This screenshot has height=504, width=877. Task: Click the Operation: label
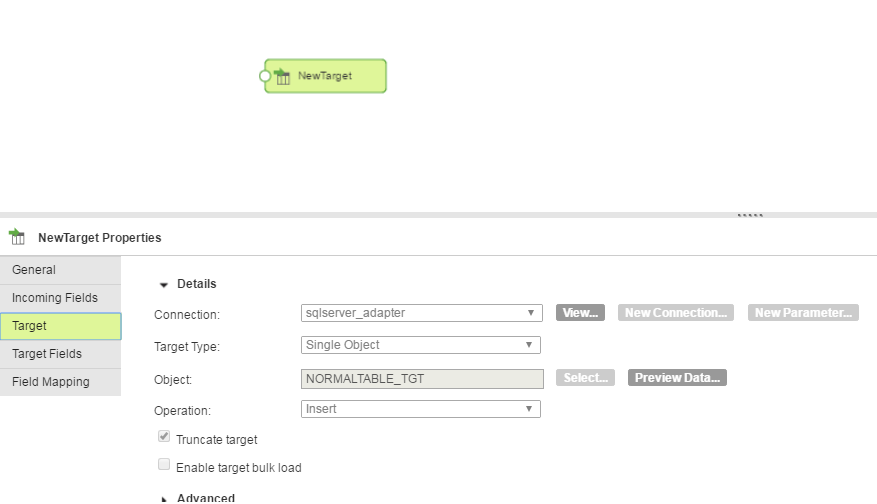pos(182,411)
